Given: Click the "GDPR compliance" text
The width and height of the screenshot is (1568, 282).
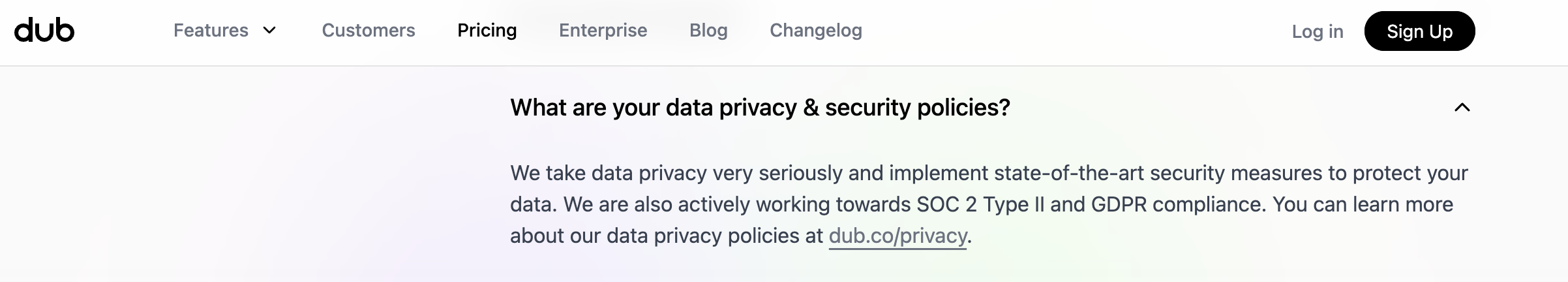Looking at the screenshot, I should [1178, 204].
